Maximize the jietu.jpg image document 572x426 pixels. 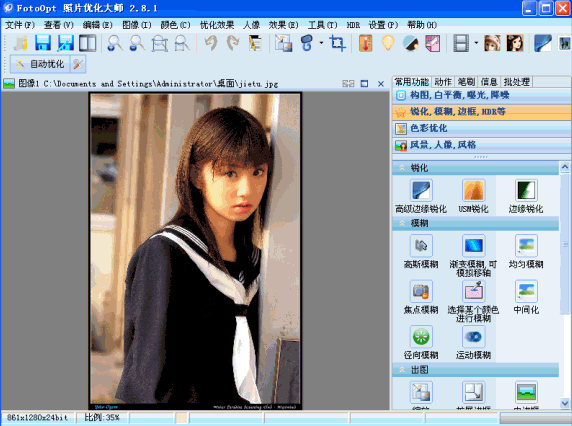(x=364, y=84)
